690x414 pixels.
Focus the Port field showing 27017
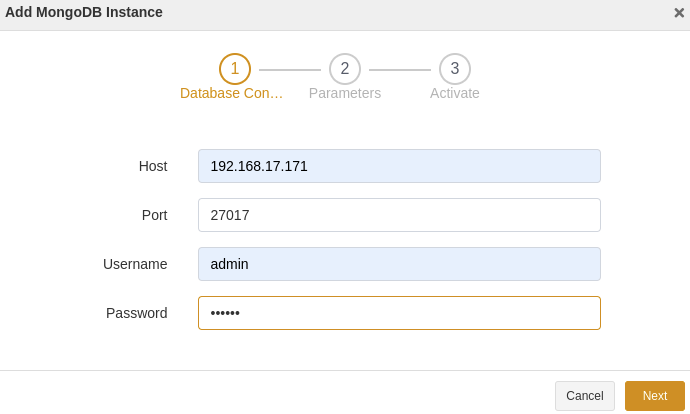pyautogui.click(x=399, y=215)
